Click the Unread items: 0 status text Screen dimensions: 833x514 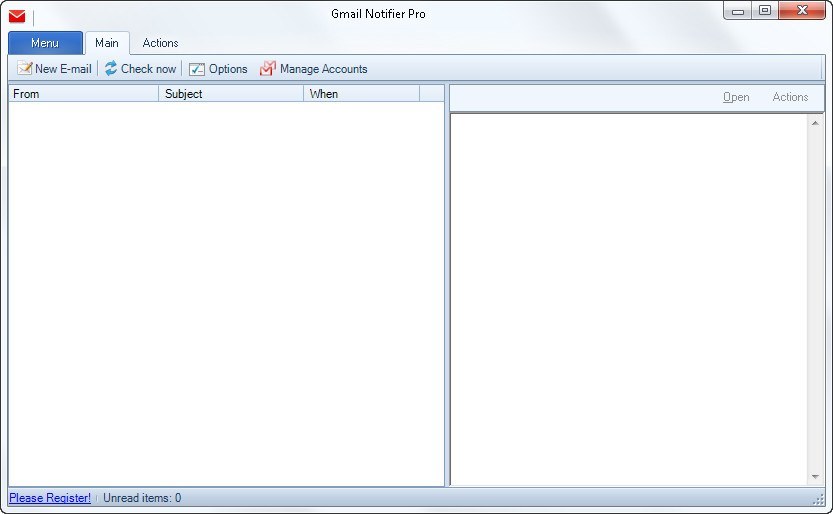click(x=142, y=498)
